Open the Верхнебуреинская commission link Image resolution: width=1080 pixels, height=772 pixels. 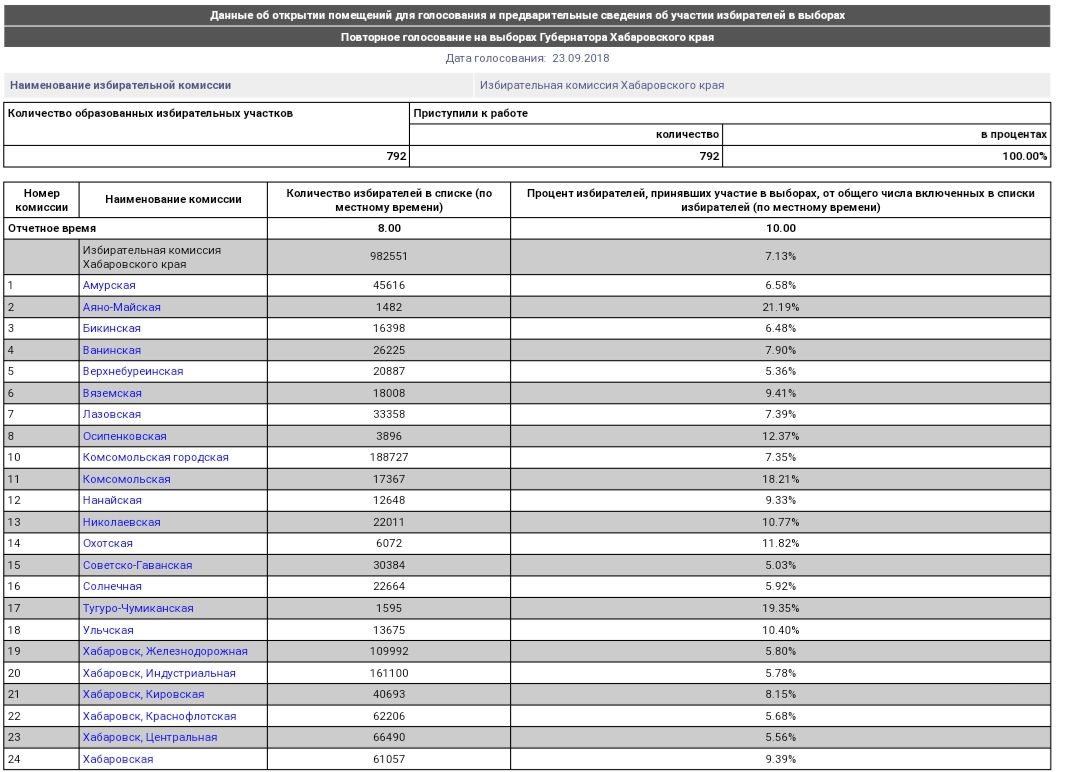pyautogui.click(x=133, y=371)
